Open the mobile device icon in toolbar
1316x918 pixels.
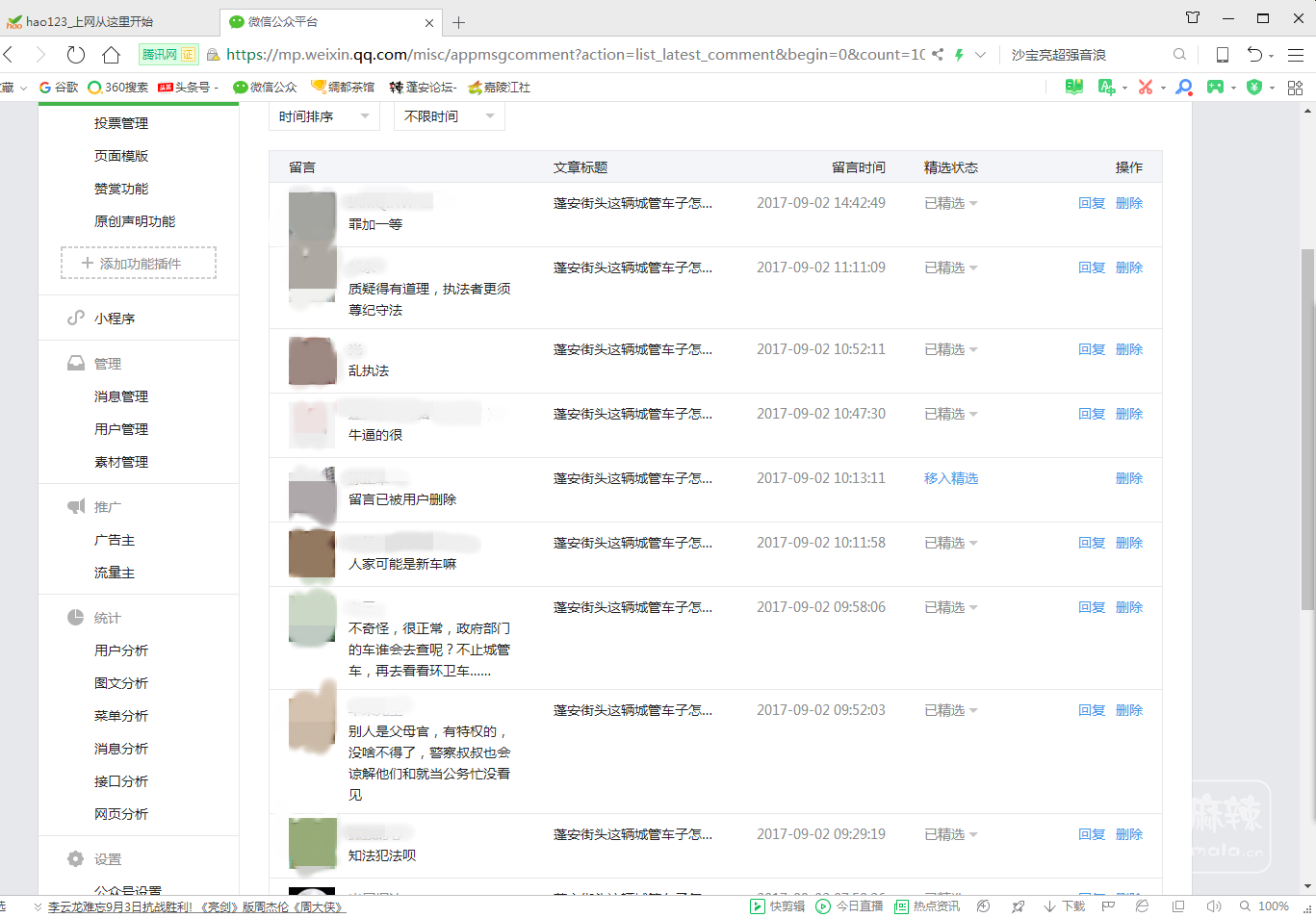[1223, 55]
